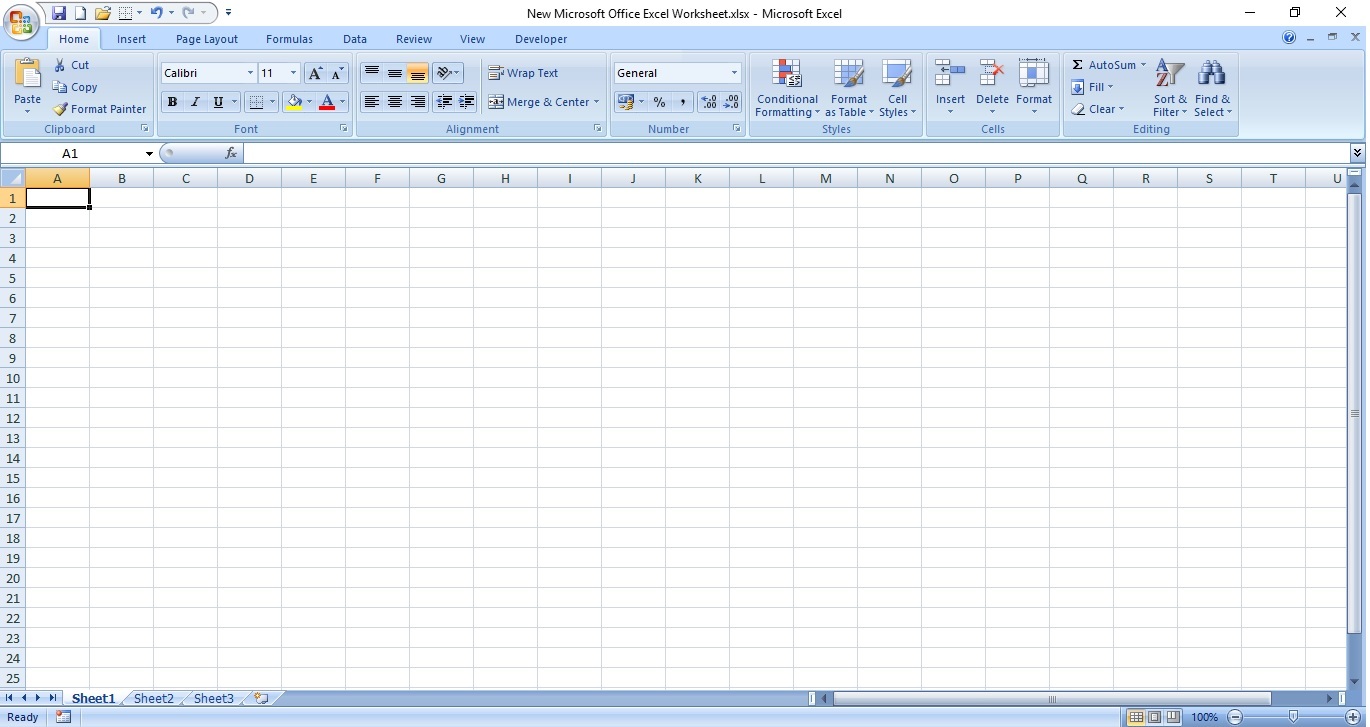Expand the Number Format dropdown
Screen dimensions: 1370x727
pos(733,72)
